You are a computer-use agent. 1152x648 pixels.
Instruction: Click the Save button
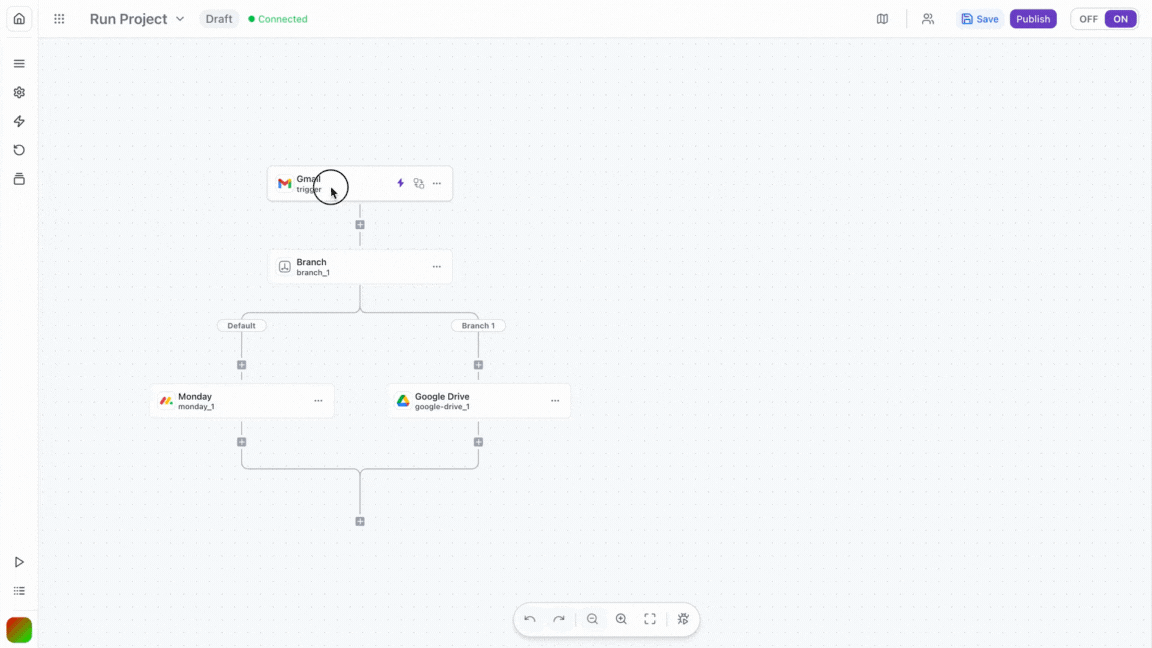point(980,19)
